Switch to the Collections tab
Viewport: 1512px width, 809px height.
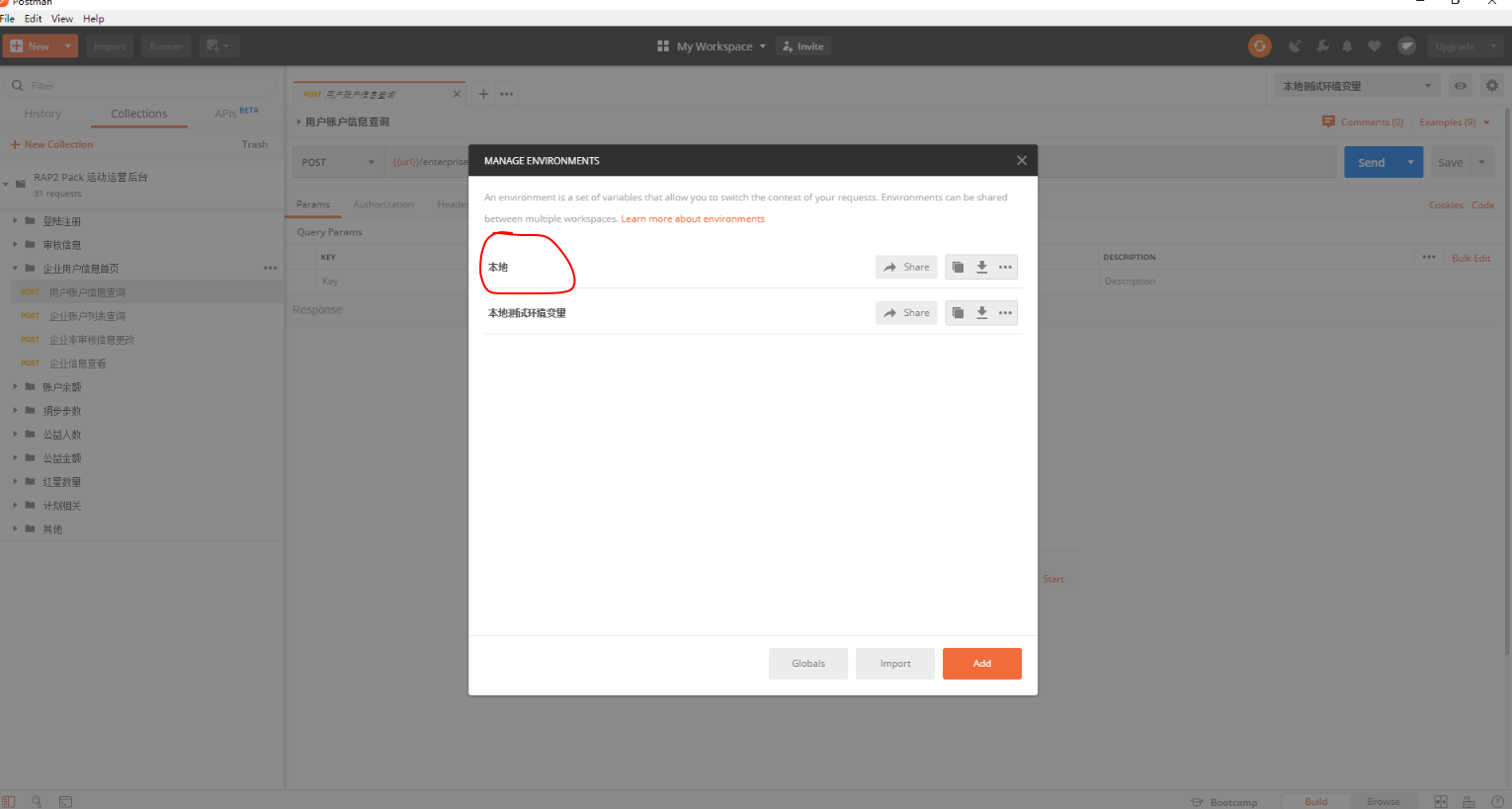point(138,113)
